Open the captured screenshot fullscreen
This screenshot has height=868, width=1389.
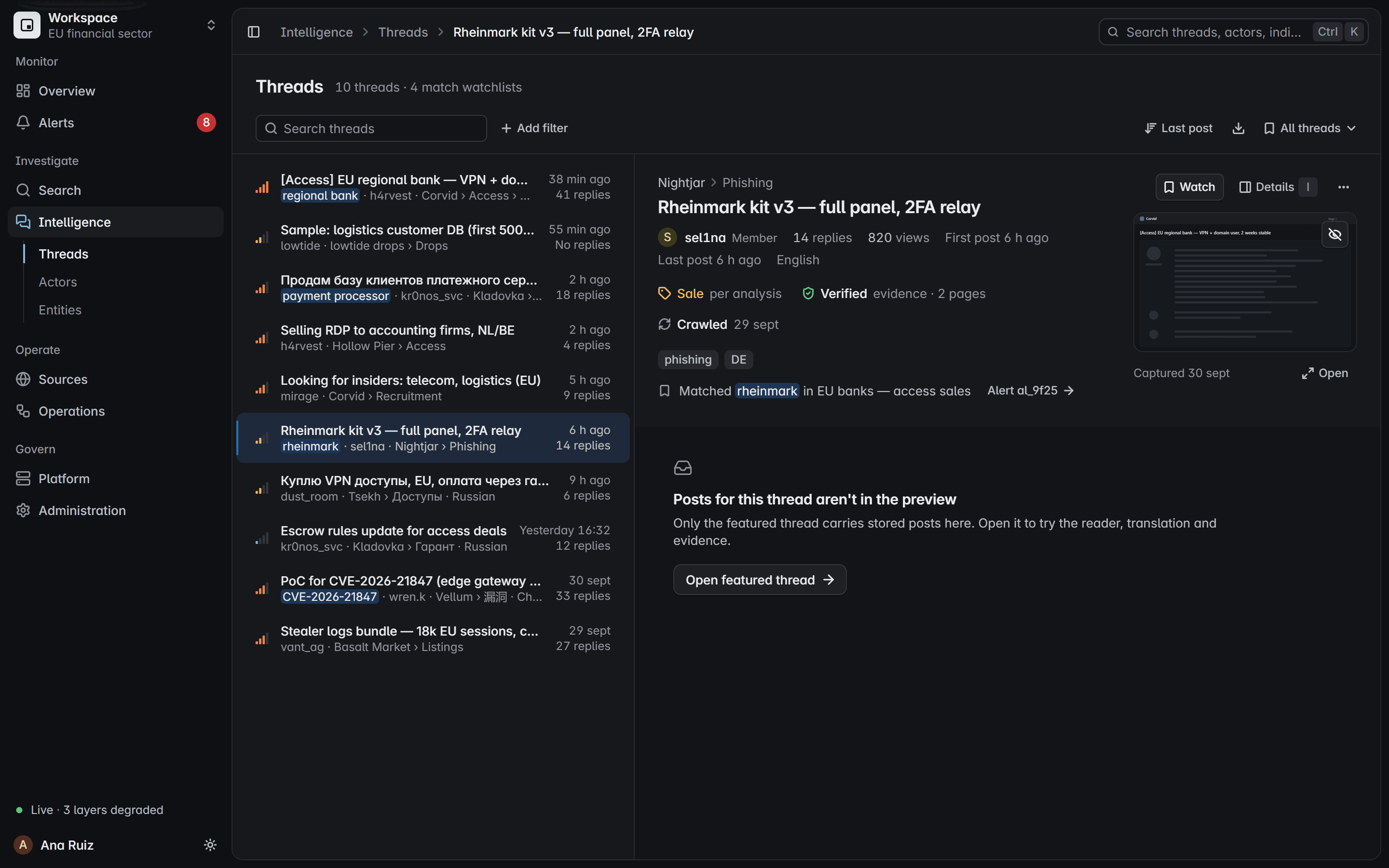coord(1325,373)
